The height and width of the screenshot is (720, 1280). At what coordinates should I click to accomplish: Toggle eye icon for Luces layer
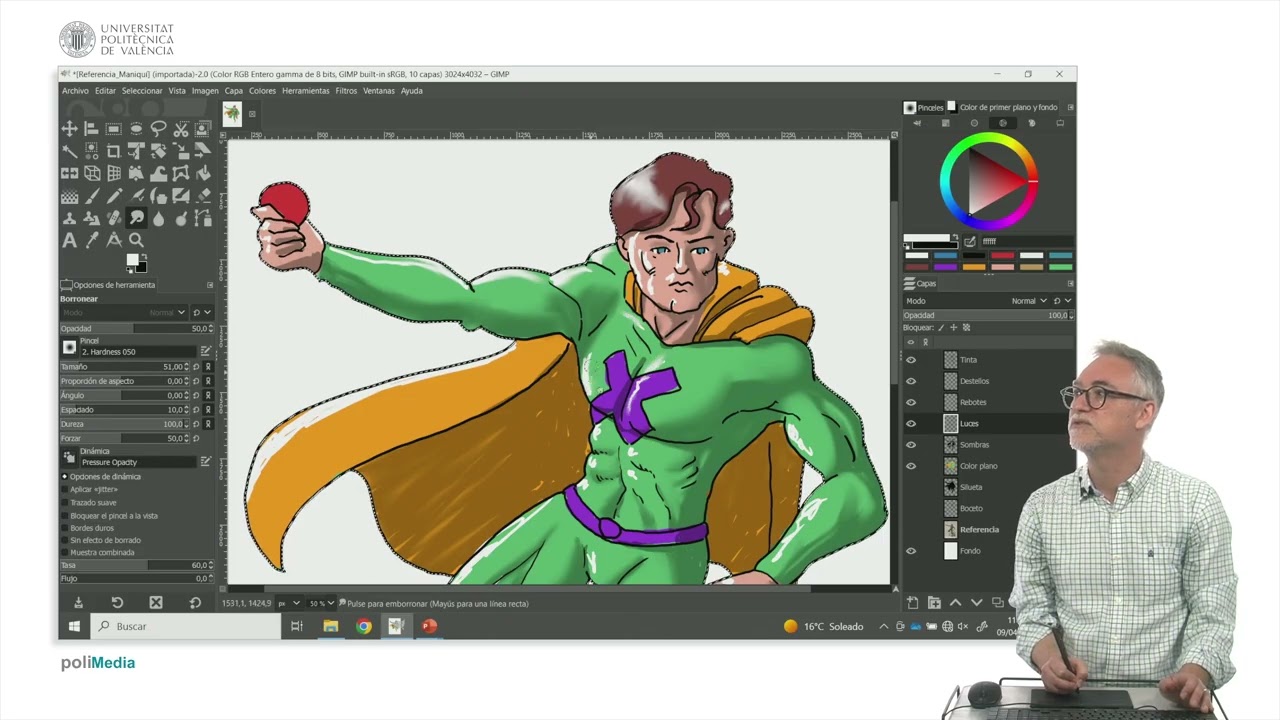910,424
